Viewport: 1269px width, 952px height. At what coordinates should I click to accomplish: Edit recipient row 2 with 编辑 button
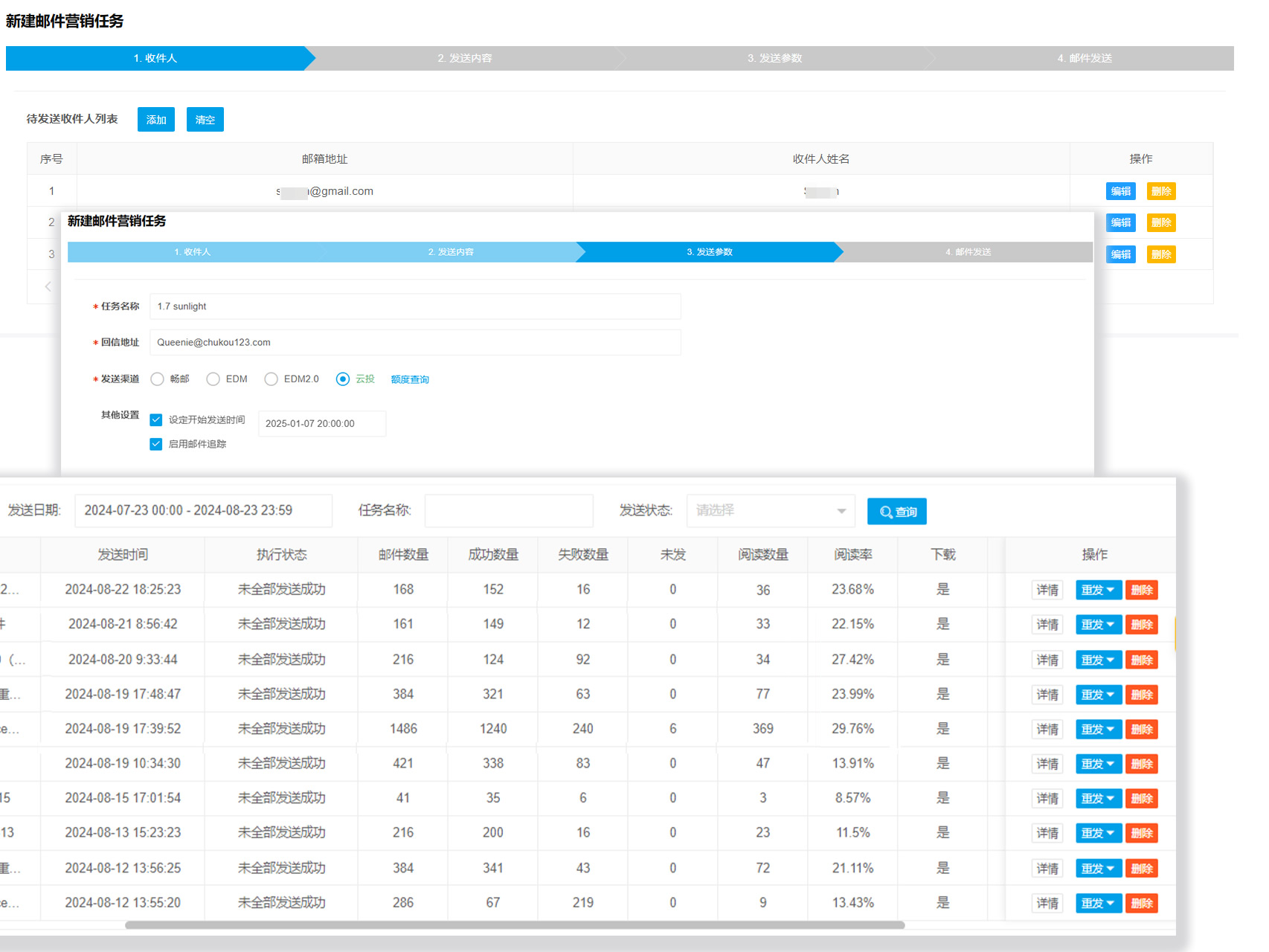[1121, 222]
